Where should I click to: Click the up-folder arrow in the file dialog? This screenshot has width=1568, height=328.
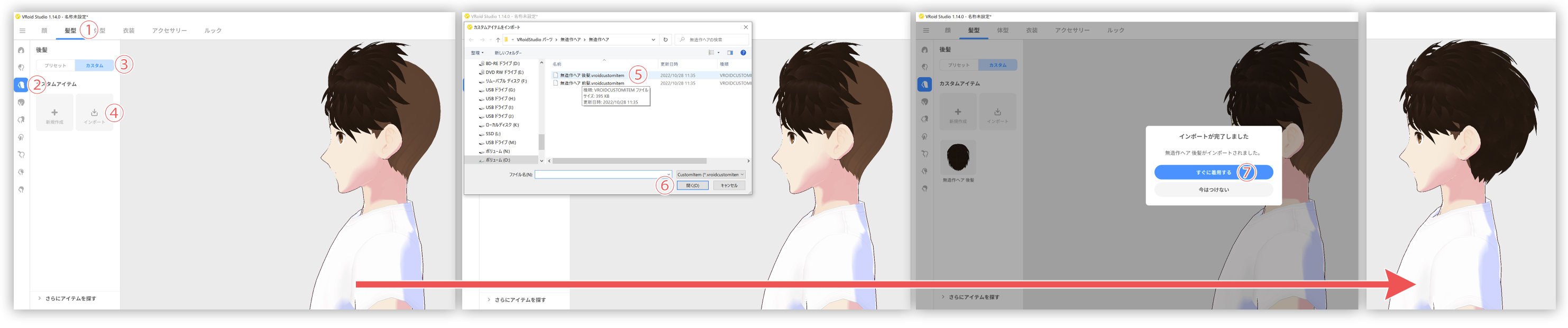(x=498, y=40)
